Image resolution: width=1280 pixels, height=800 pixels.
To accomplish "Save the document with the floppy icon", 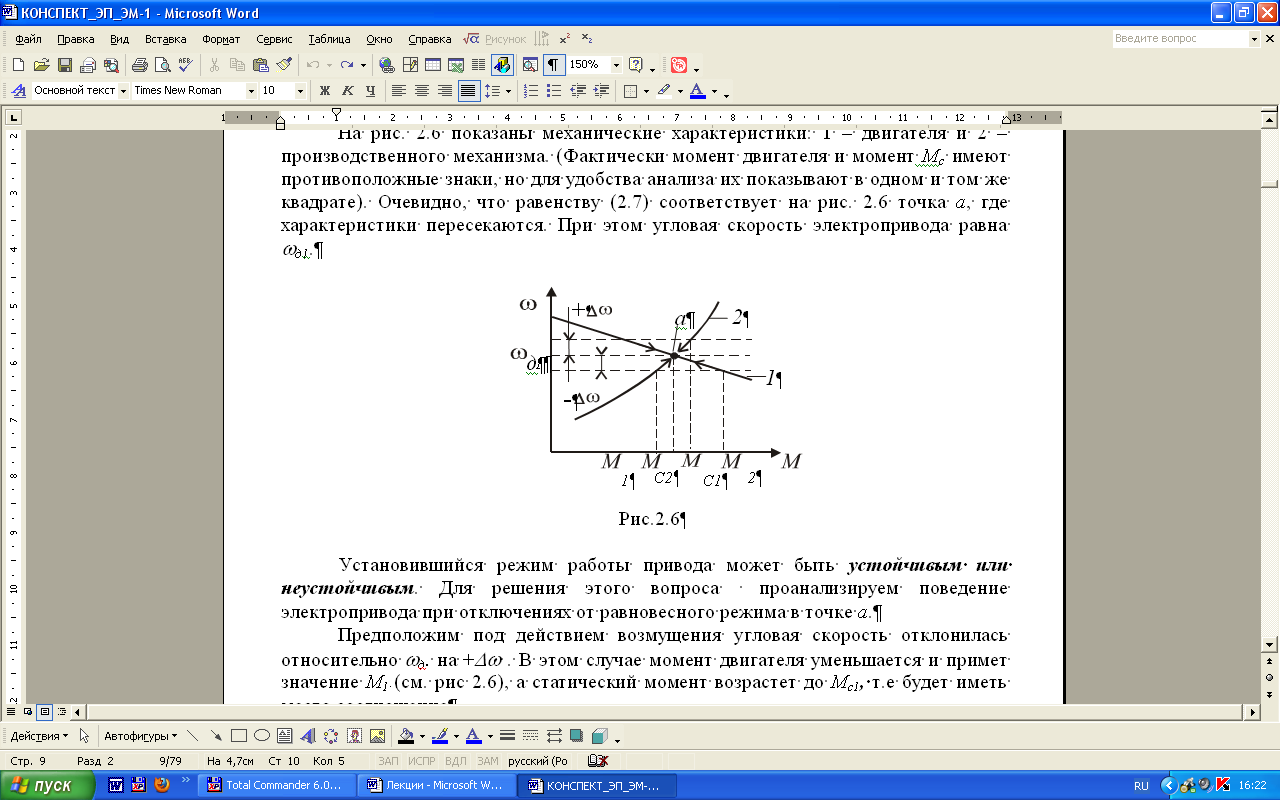I will pos(64,65).
